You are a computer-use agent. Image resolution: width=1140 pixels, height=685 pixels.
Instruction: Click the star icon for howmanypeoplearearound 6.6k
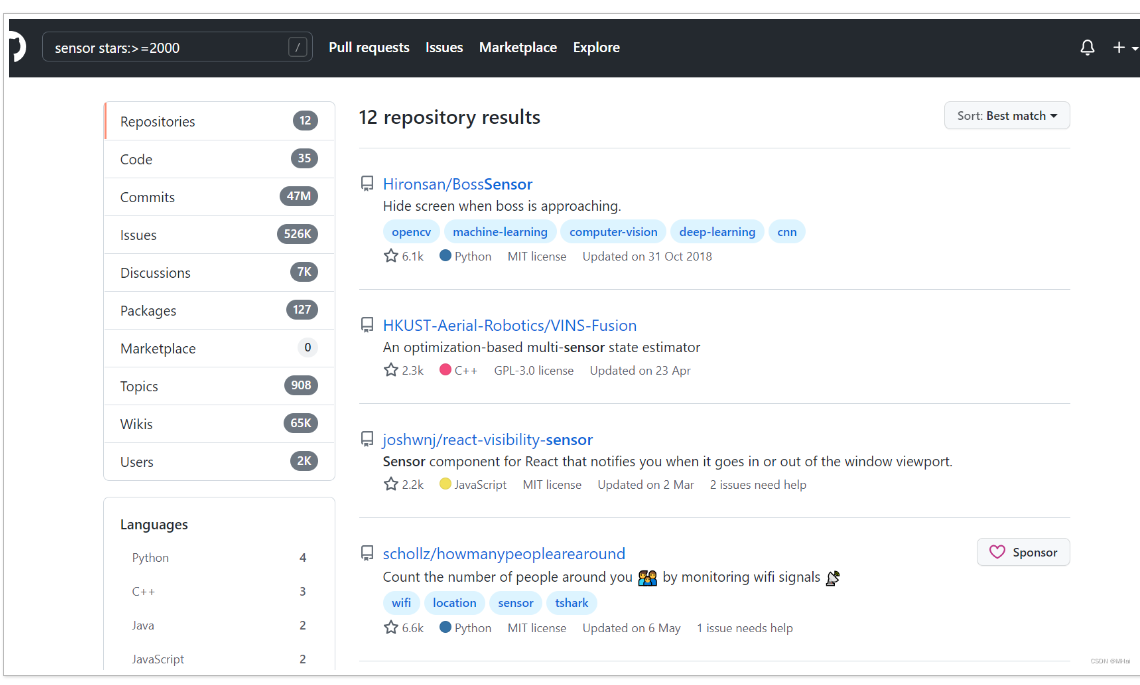coord(390,628)
